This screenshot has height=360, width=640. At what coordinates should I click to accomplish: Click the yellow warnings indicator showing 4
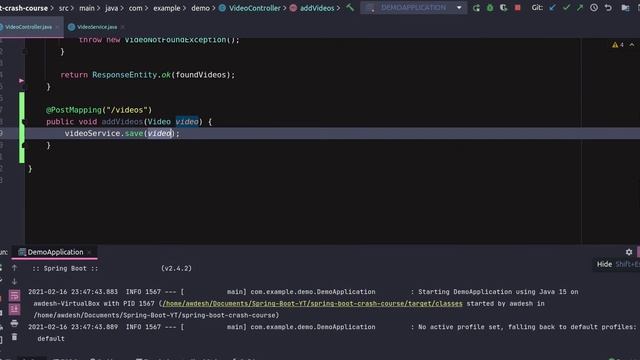click(x=618, y=45)
